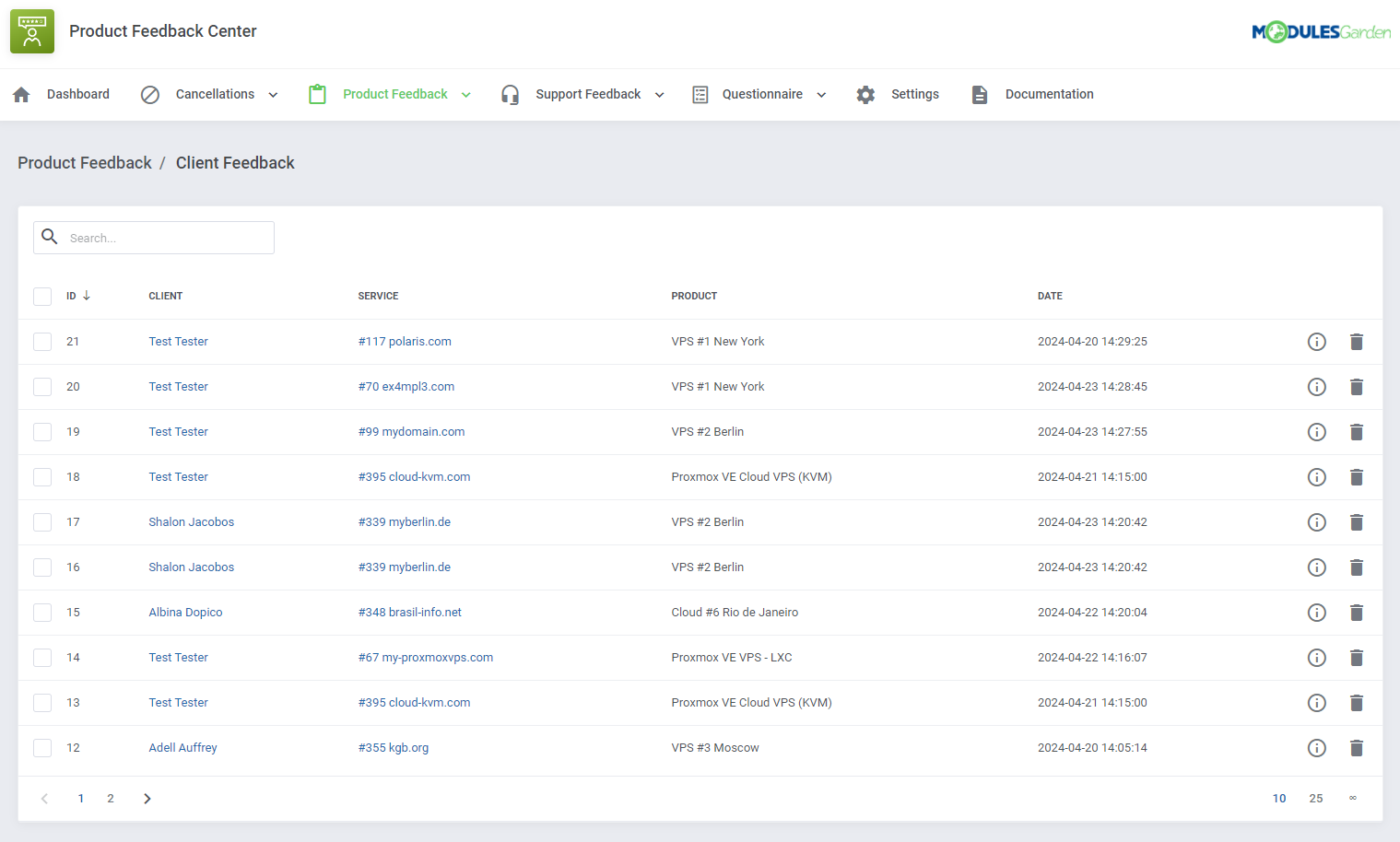Screen dimensions: 1400x842
Task: Check the row checkbox for entry 18
Action: point(42,476)
